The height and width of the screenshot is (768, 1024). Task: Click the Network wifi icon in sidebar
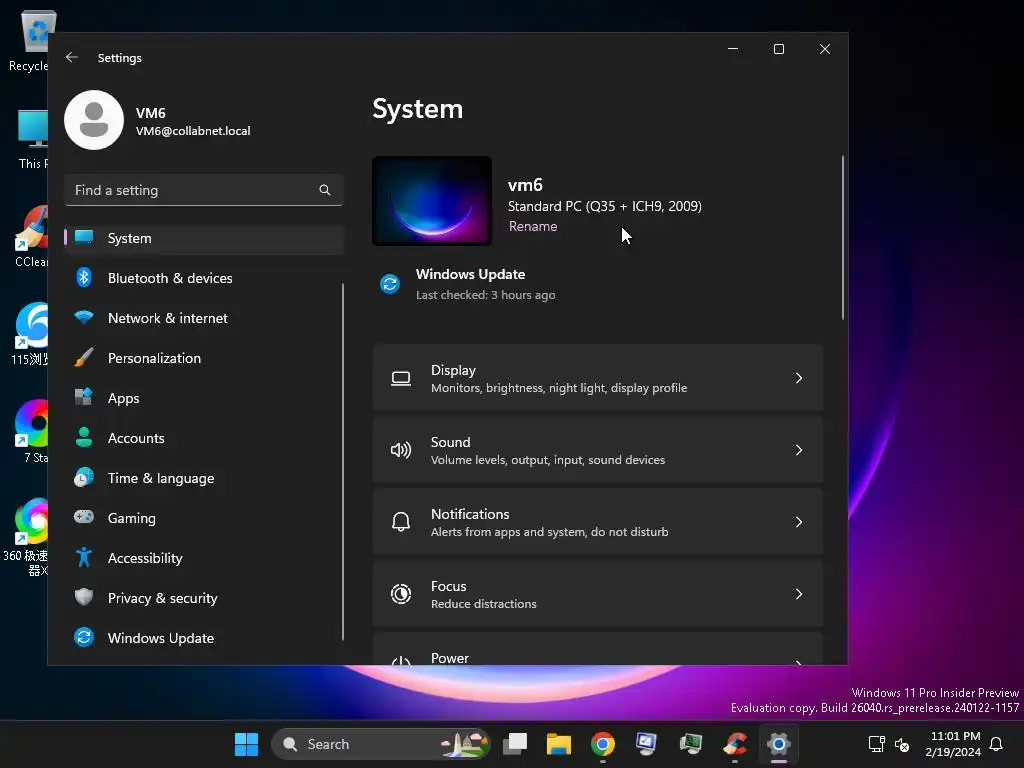click(84, 317)
